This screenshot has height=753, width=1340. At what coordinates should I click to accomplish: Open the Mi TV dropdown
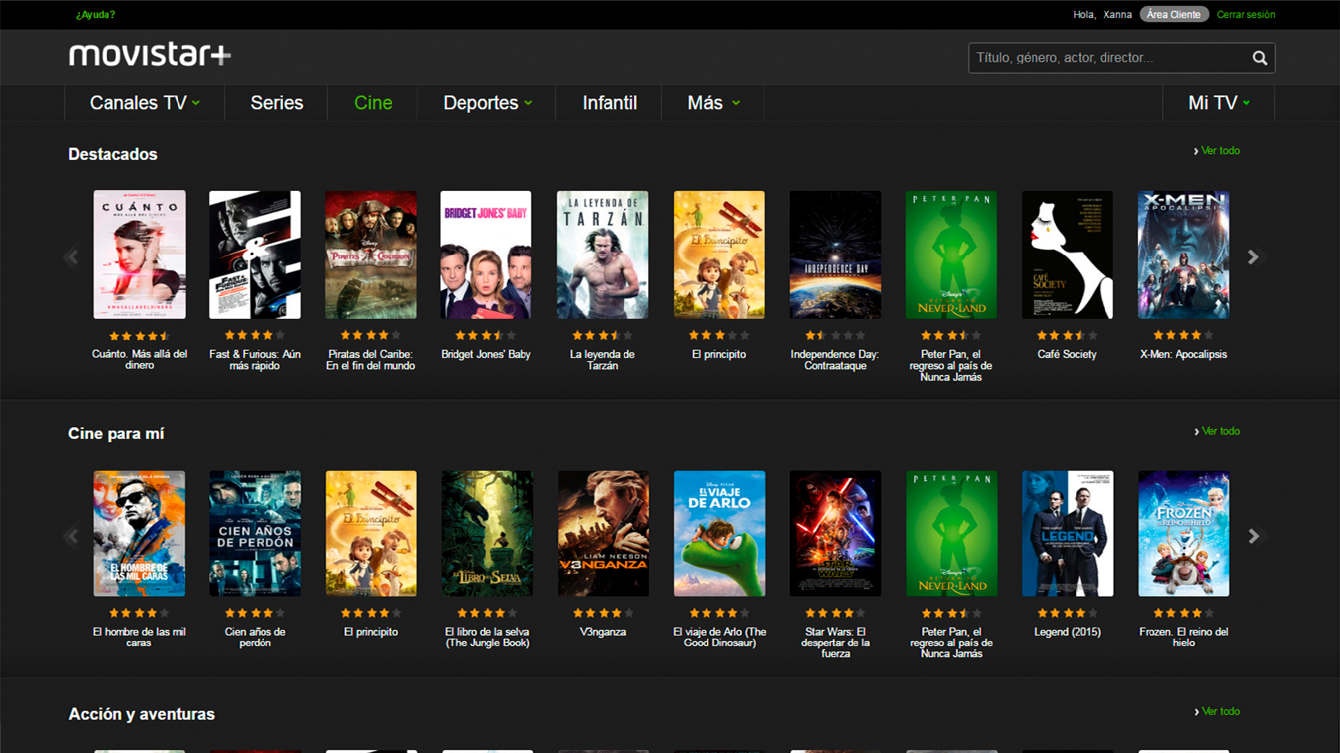[x=1218, y=103]
